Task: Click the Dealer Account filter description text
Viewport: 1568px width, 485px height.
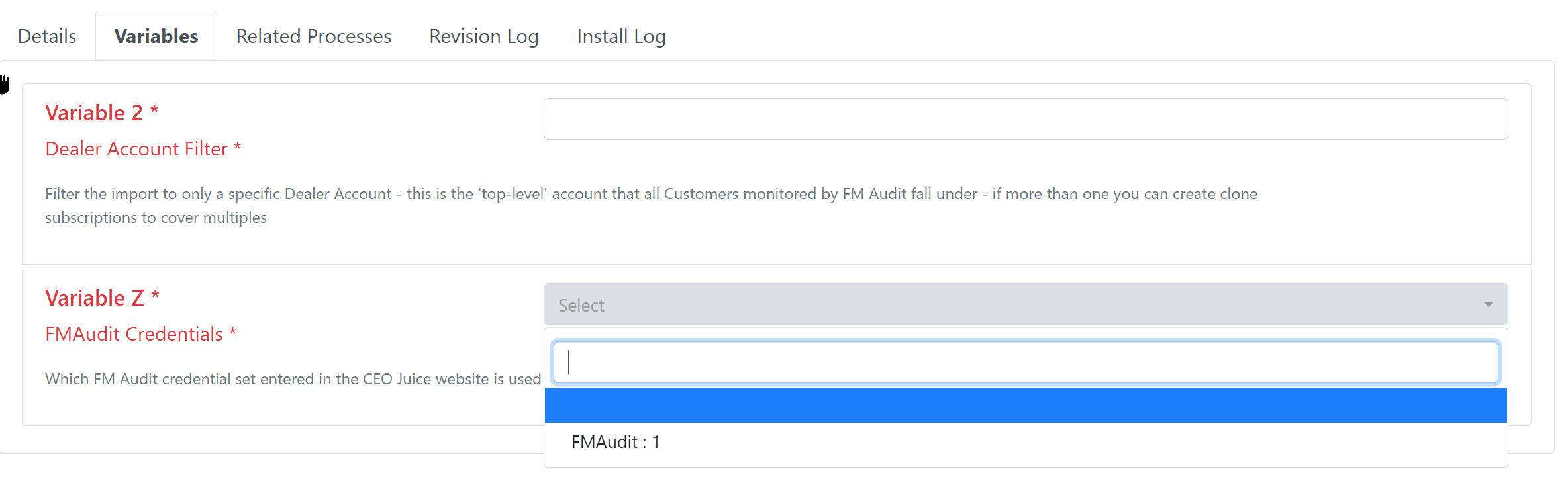Action: coord(651,206)
